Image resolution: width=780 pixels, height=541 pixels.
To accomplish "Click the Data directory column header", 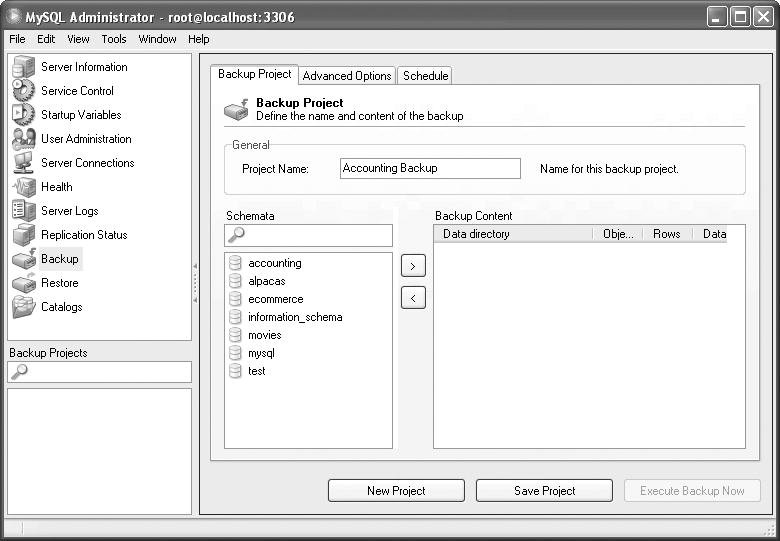I will pos(513,234).
